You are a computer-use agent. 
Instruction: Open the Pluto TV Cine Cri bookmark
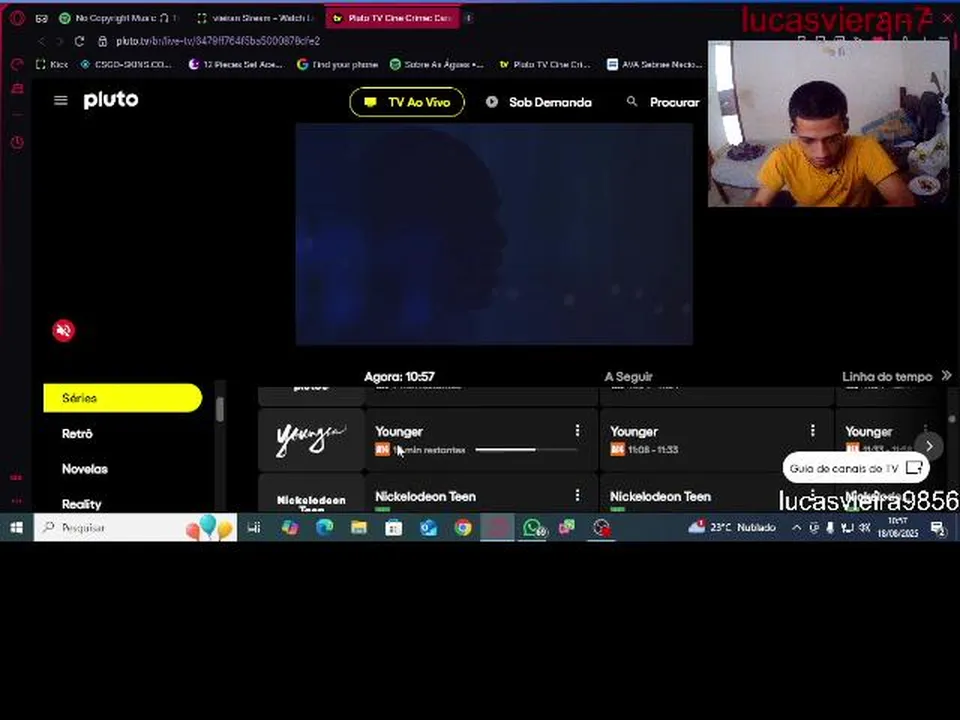(545, 64)
